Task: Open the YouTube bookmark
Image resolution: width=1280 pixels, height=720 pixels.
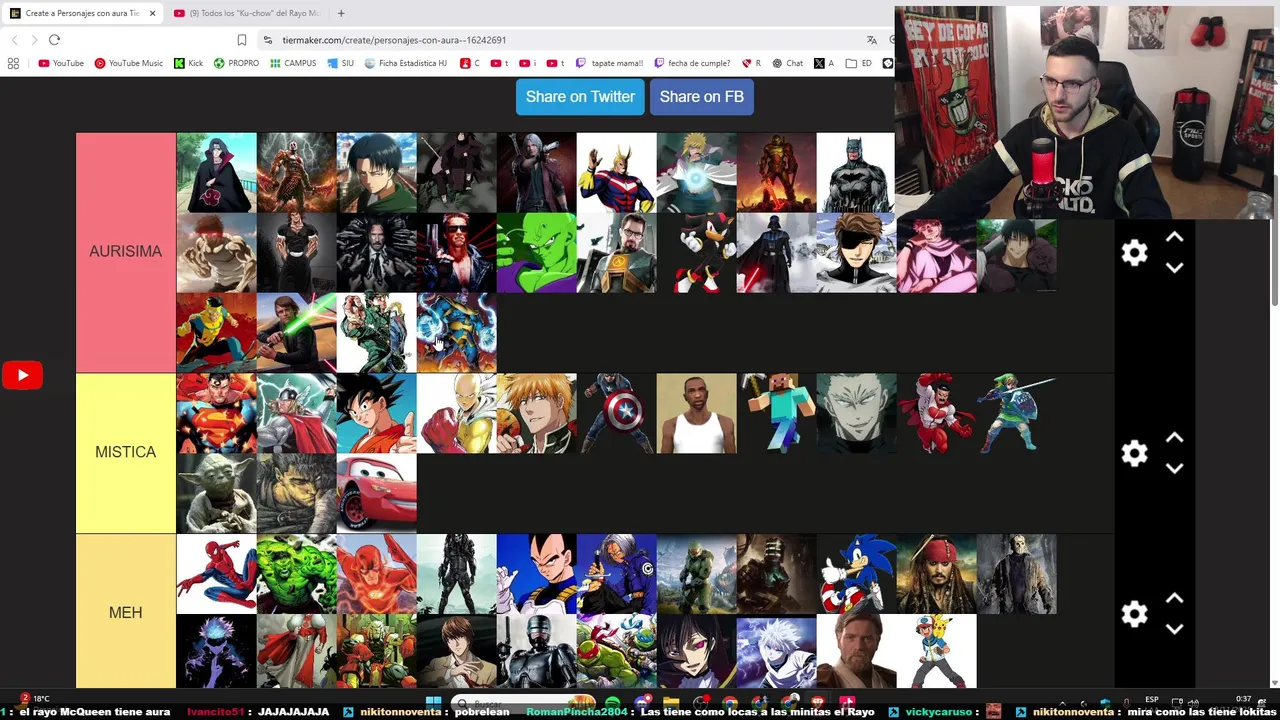Action: [x=61, y=63]
